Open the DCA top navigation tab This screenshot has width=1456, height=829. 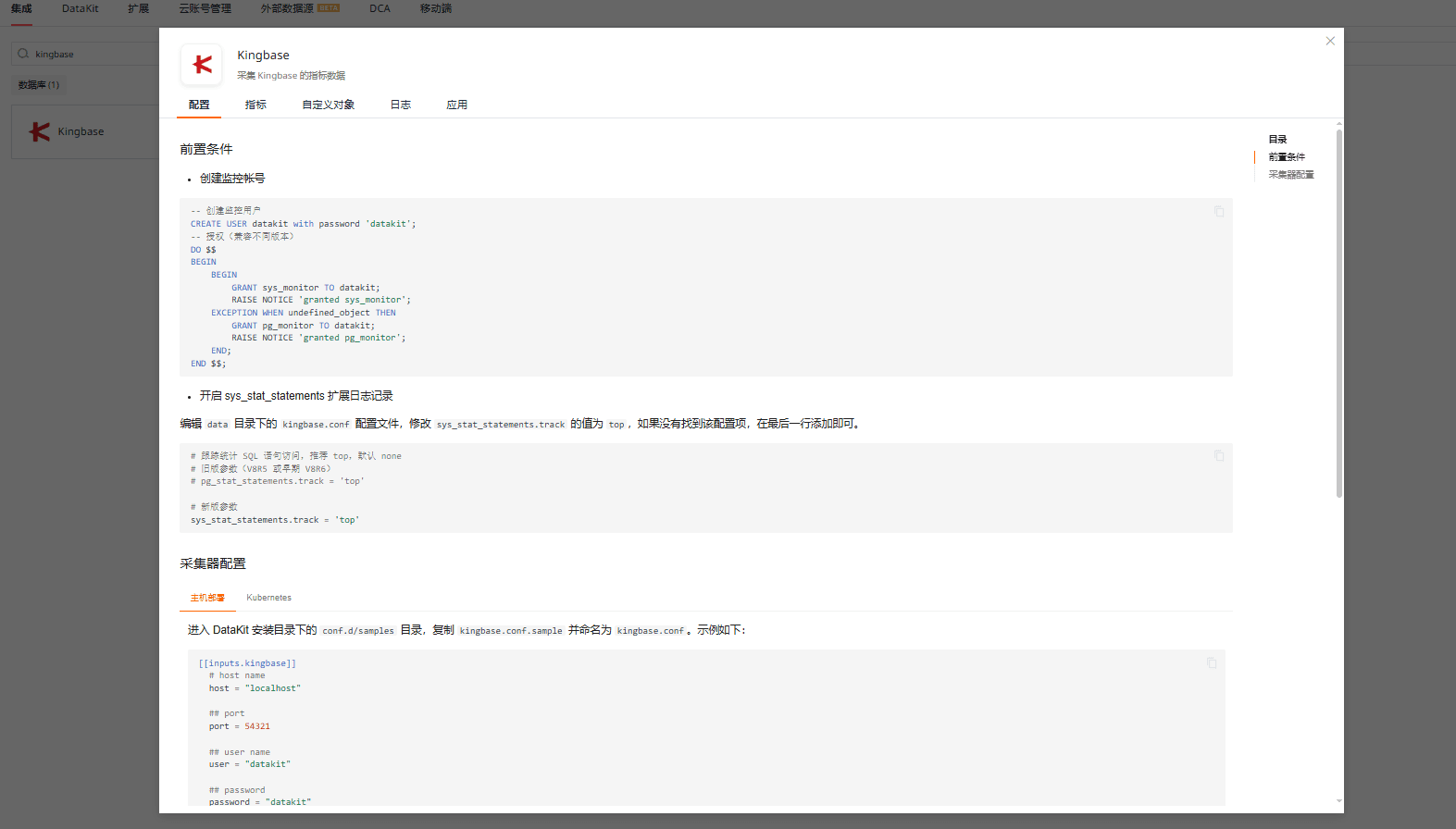click(380, 8)
